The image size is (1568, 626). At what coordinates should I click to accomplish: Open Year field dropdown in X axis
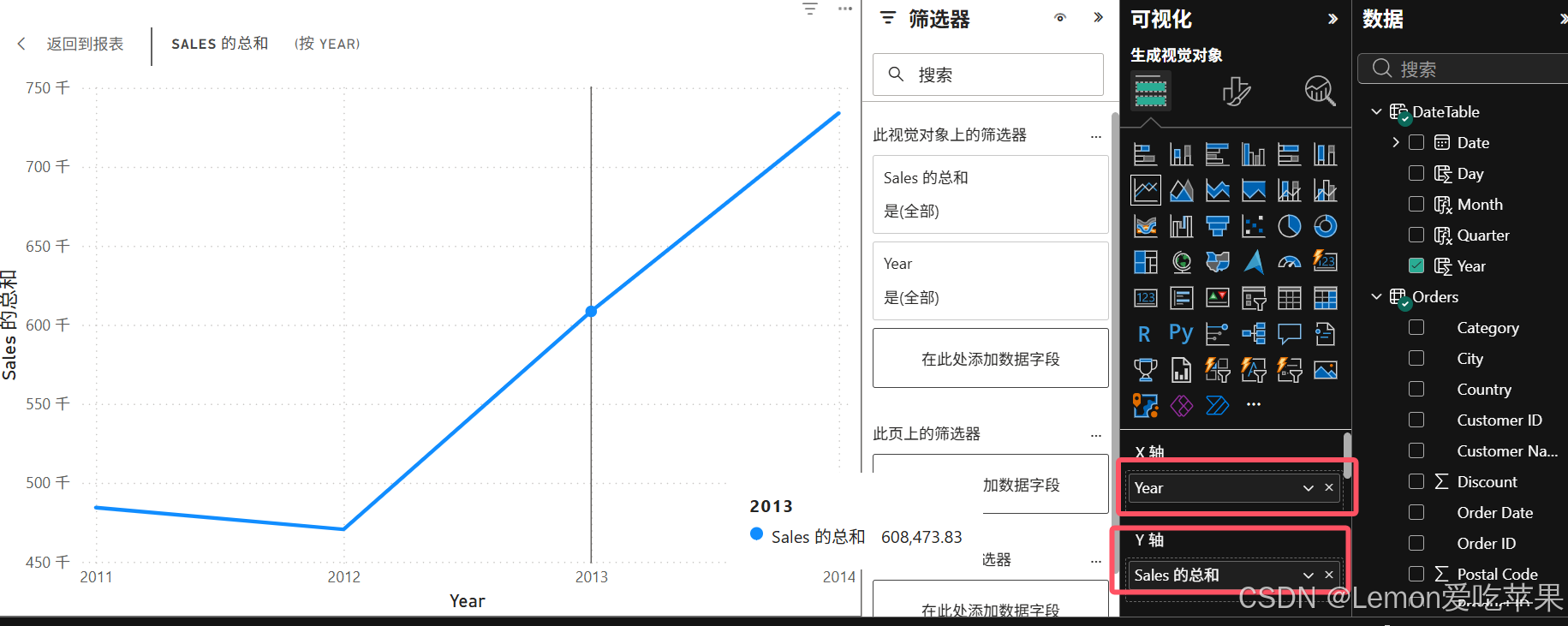point(1308,488)
